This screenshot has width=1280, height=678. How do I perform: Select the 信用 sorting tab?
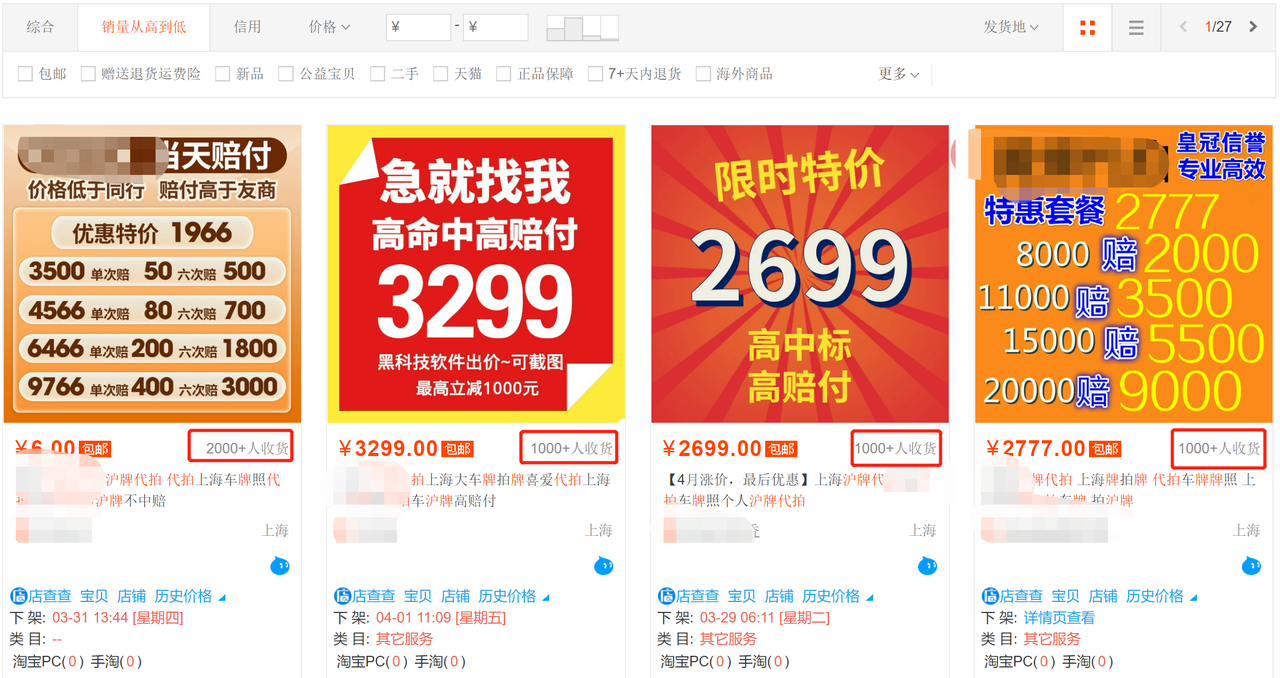click(247, 27)
